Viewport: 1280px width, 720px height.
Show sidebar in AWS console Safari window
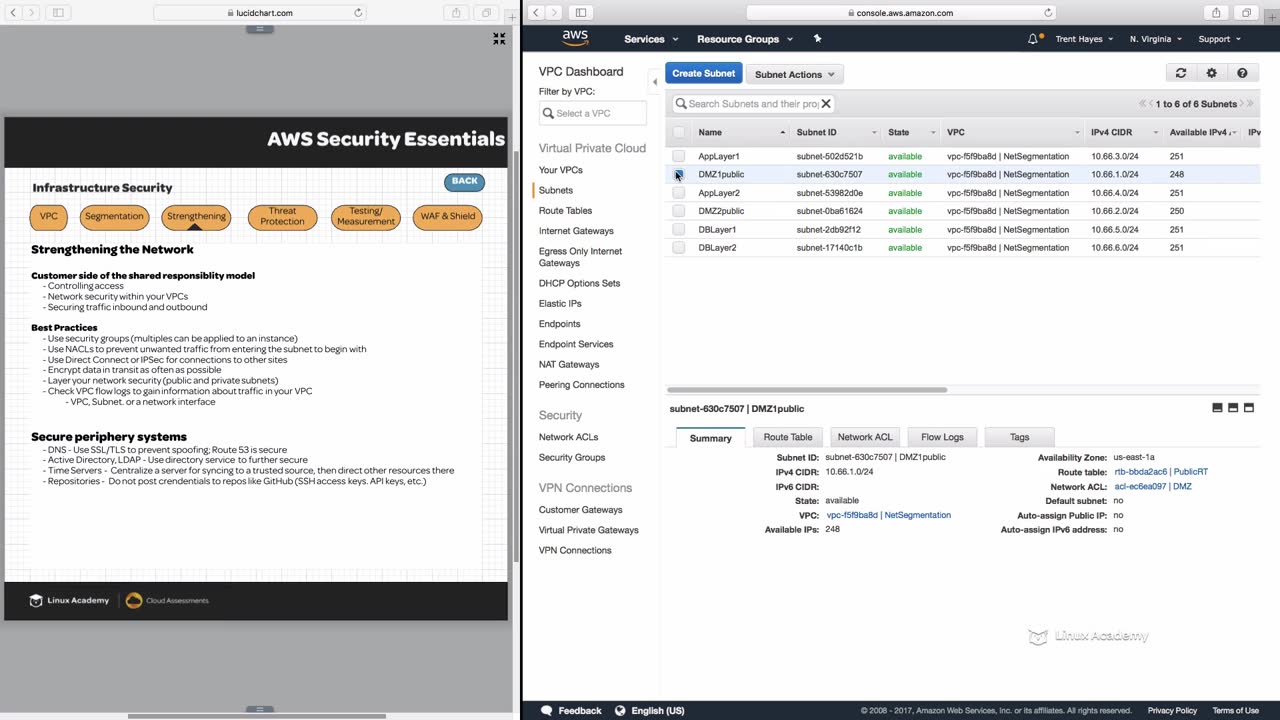click(581, 13)
